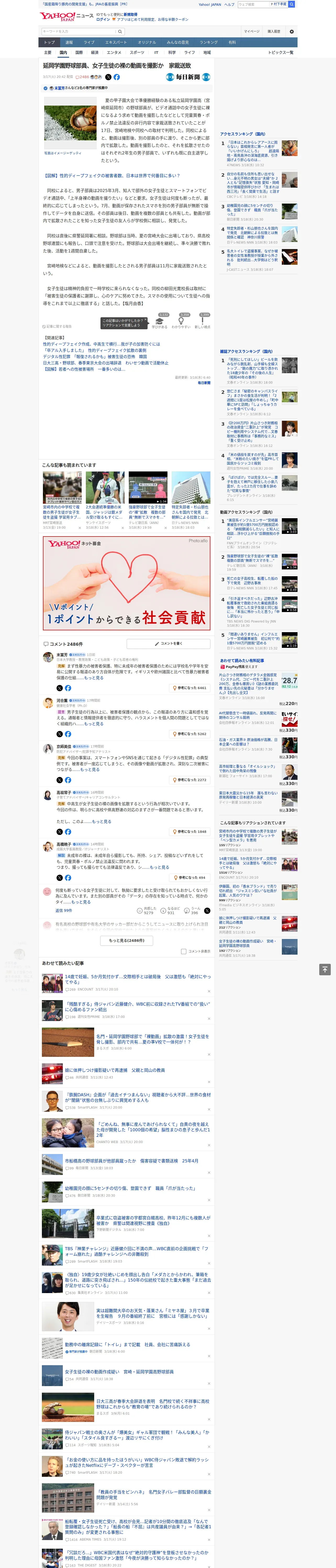Image resolution: width=336 pixels, height=1568 pixels.
Task: Open the Mainichi Shimbun publisher logo
Action: coord(188,77)
